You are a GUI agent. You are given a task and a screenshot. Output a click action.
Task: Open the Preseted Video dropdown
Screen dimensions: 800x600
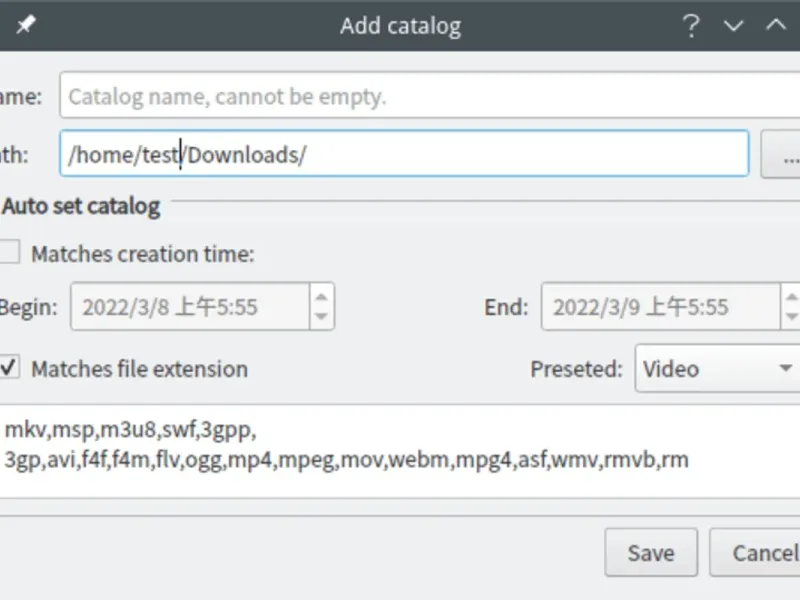click(716, 369)
